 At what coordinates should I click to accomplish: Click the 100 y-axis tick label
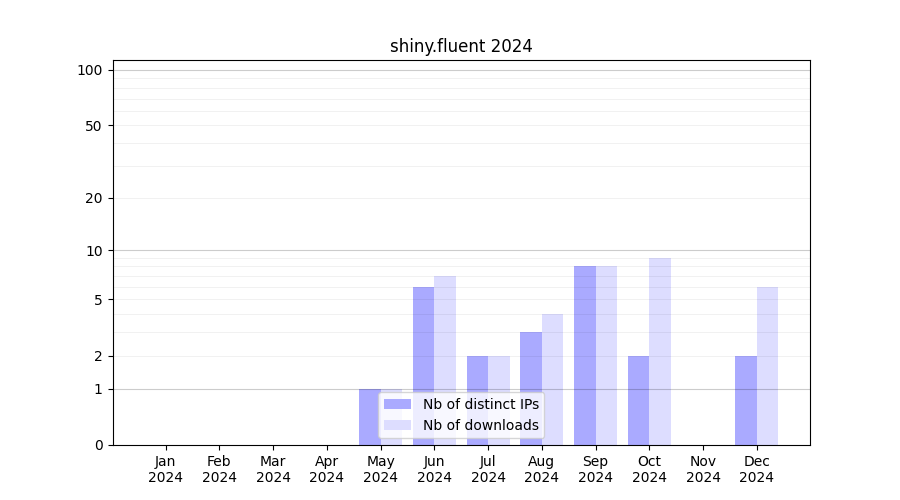[90, 70]
